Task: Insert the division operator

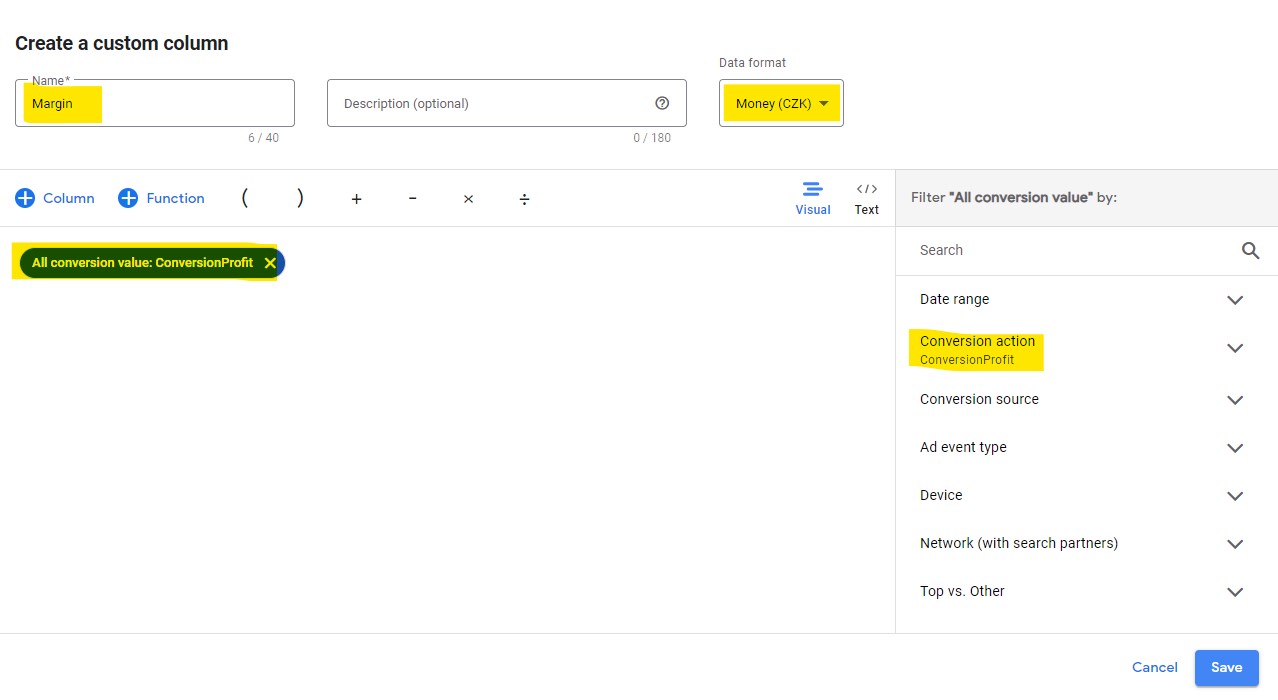Action: tap(524, 199)
